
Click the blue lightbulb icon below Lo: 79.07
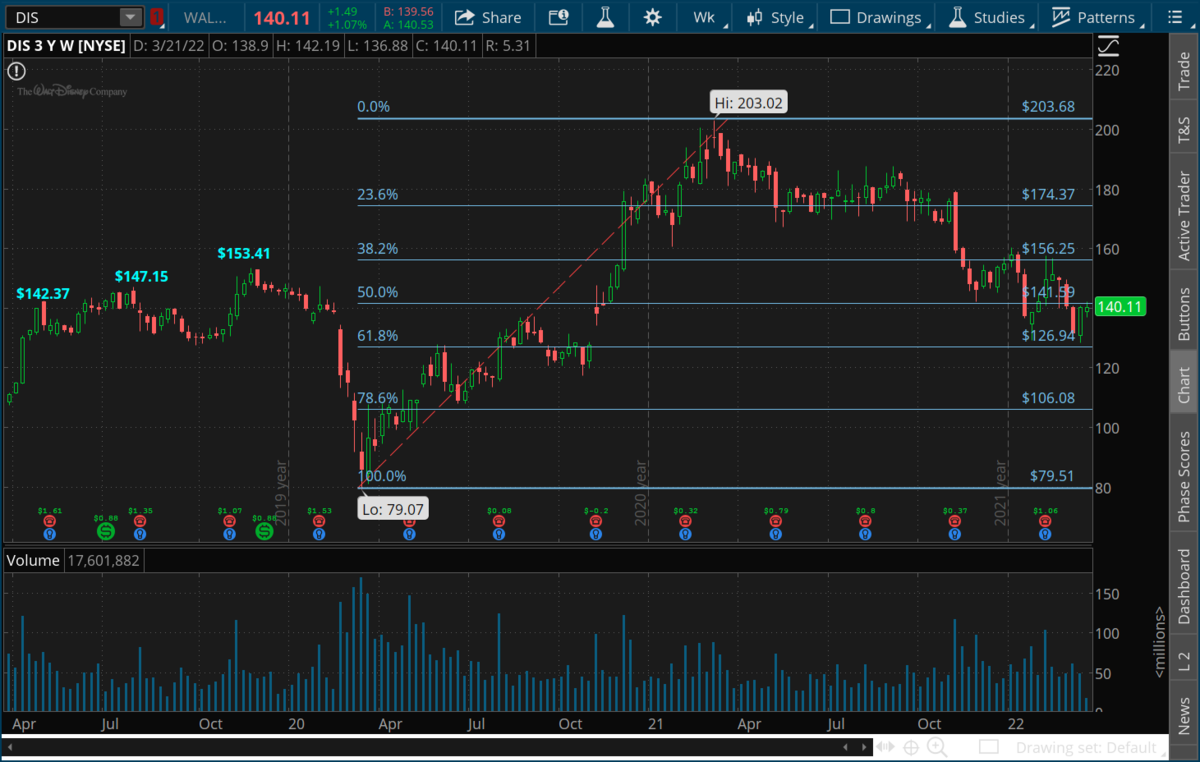pos(409,535)
